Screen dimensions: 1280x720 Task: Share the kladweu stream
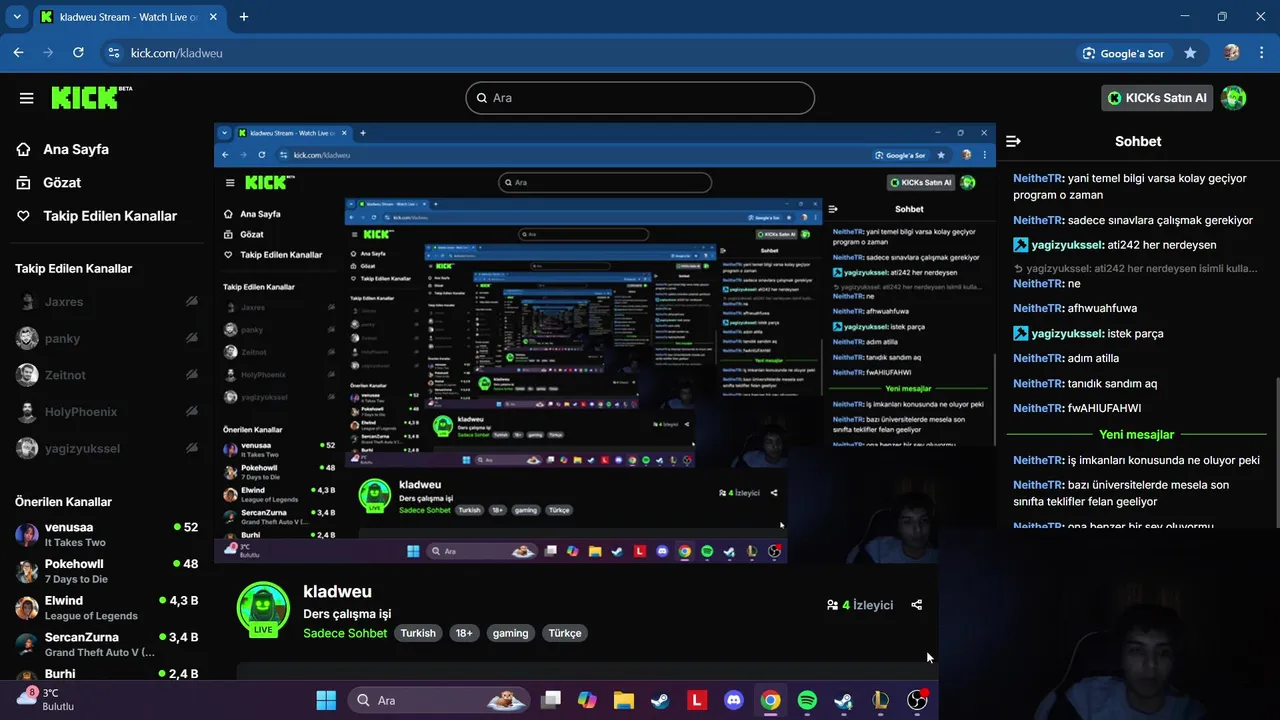point(917,605)
